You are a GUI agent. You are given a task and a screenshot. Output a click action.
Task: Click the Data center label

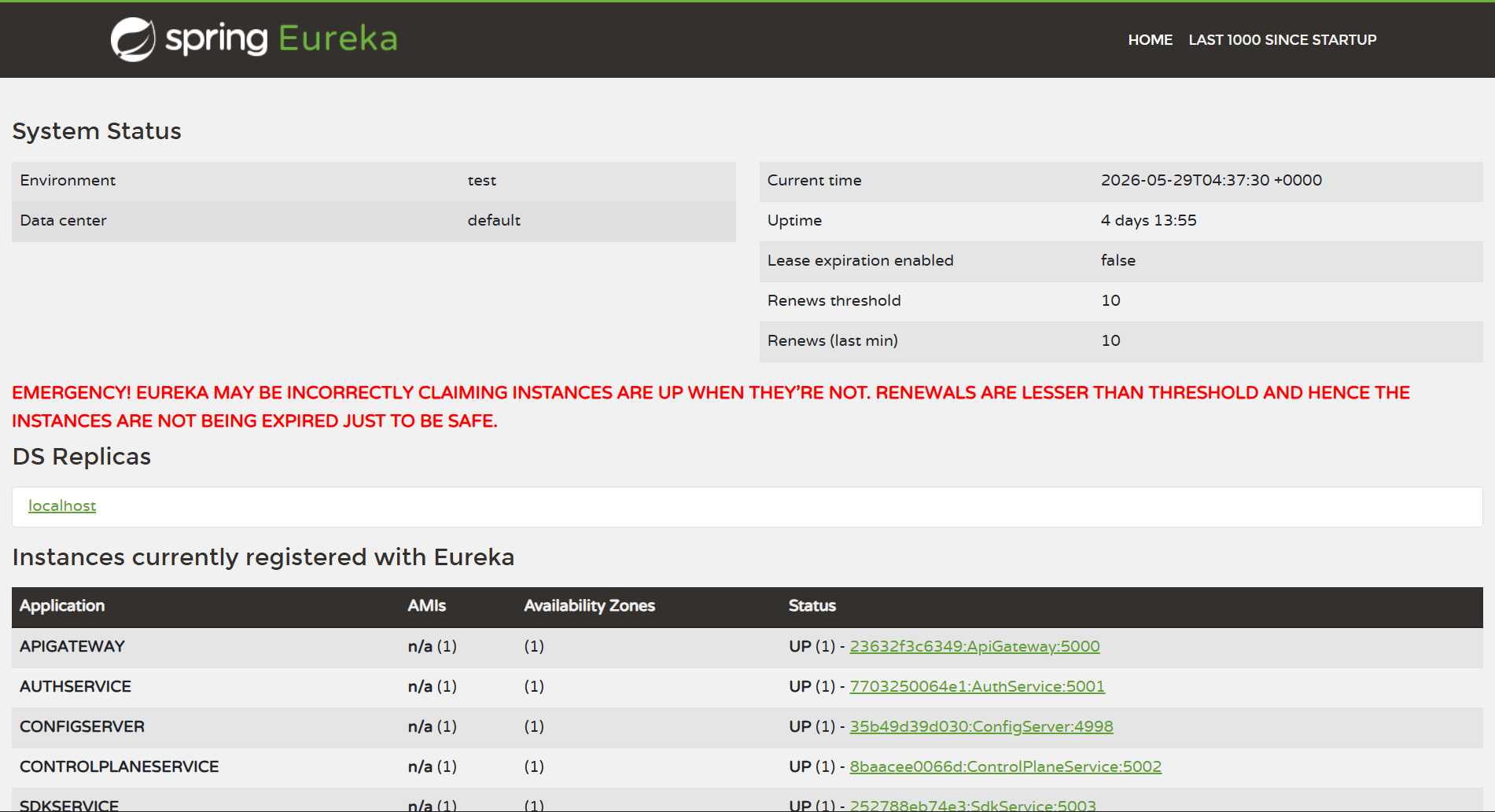[x=63, y=220]
